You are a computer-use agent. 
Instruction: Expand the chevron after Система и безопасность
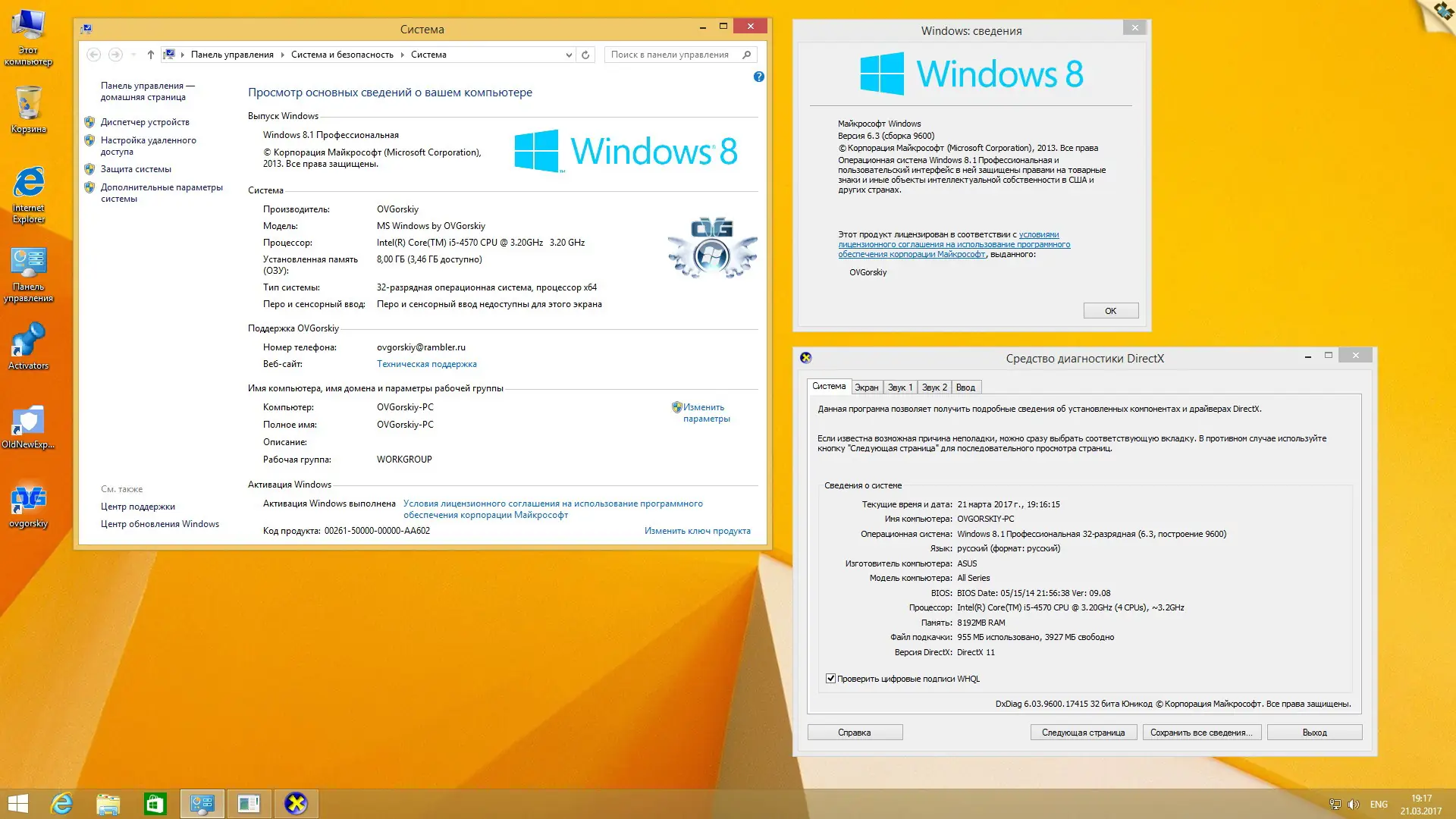[x=402, y=55]
